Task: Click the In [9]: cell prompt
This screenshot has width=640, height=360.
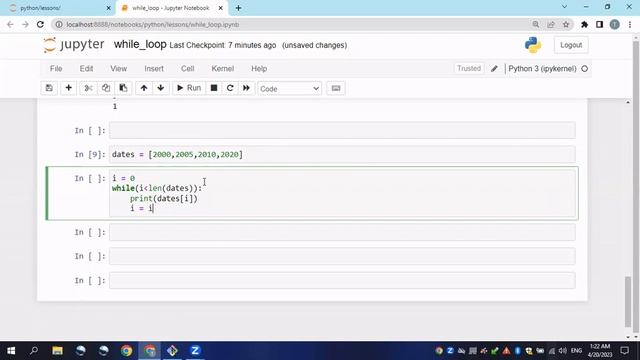Action: (x=90, y=154)
